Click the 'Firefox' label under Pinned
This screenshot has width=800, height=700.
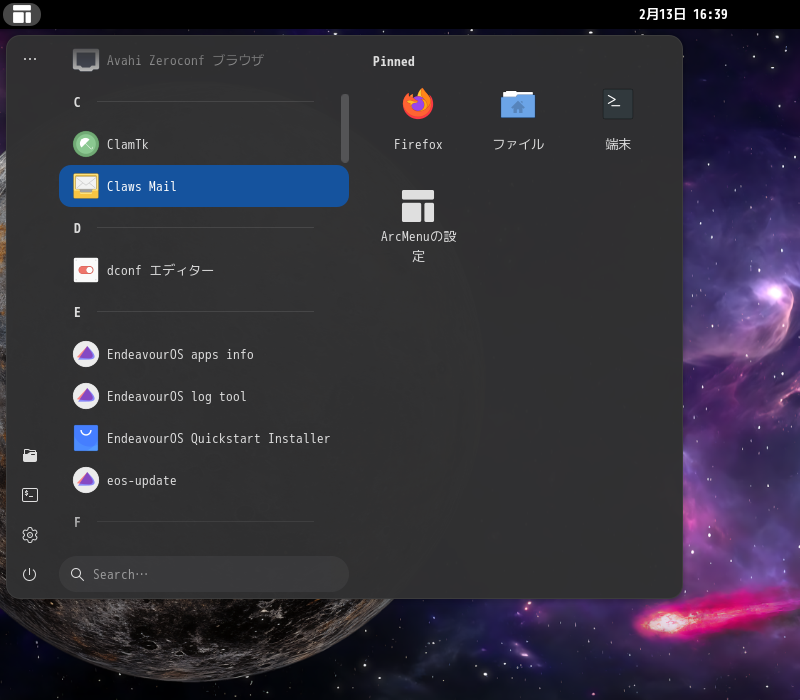(x=418, y=144)
